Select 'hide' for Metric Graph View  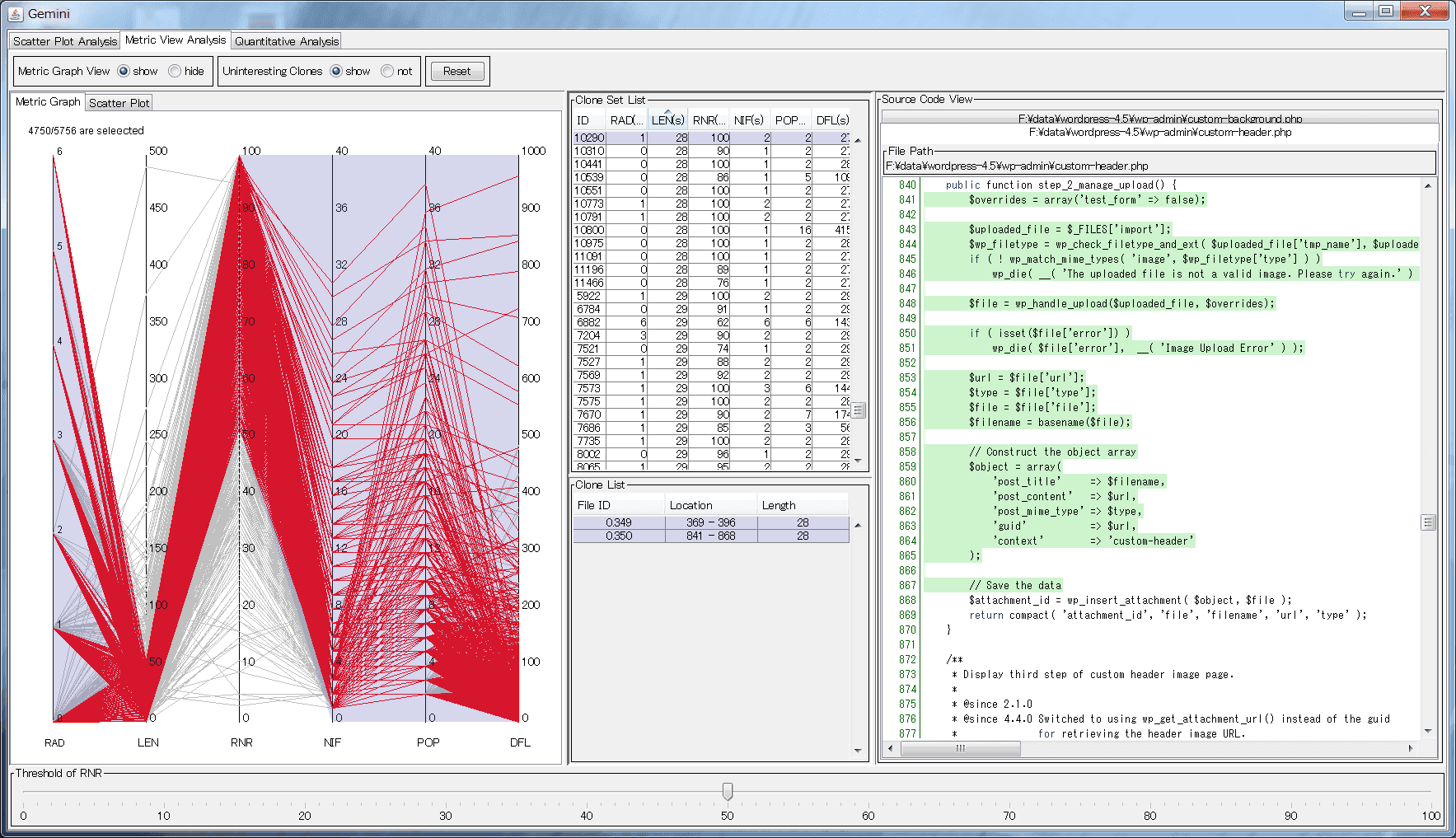pyautogui.click(x=175, y=72)
